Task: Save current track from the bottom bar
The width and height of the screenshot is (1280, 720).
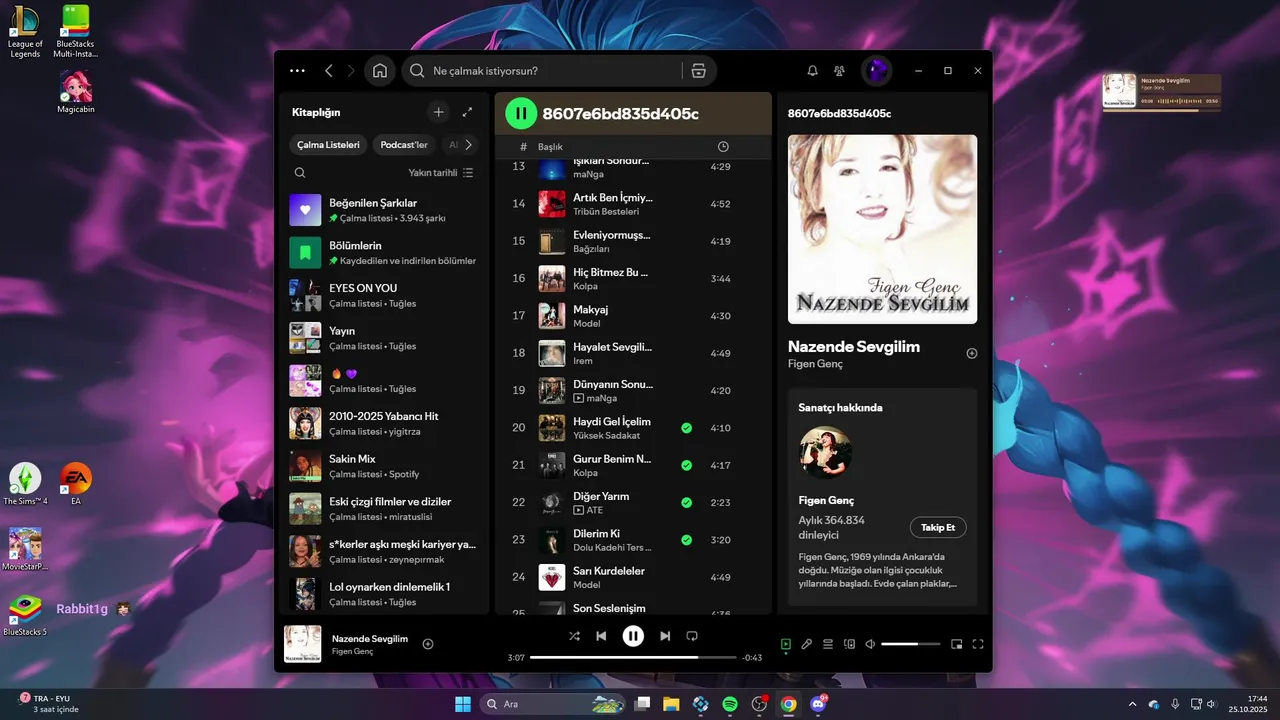Action: click(x=428, y=644)
